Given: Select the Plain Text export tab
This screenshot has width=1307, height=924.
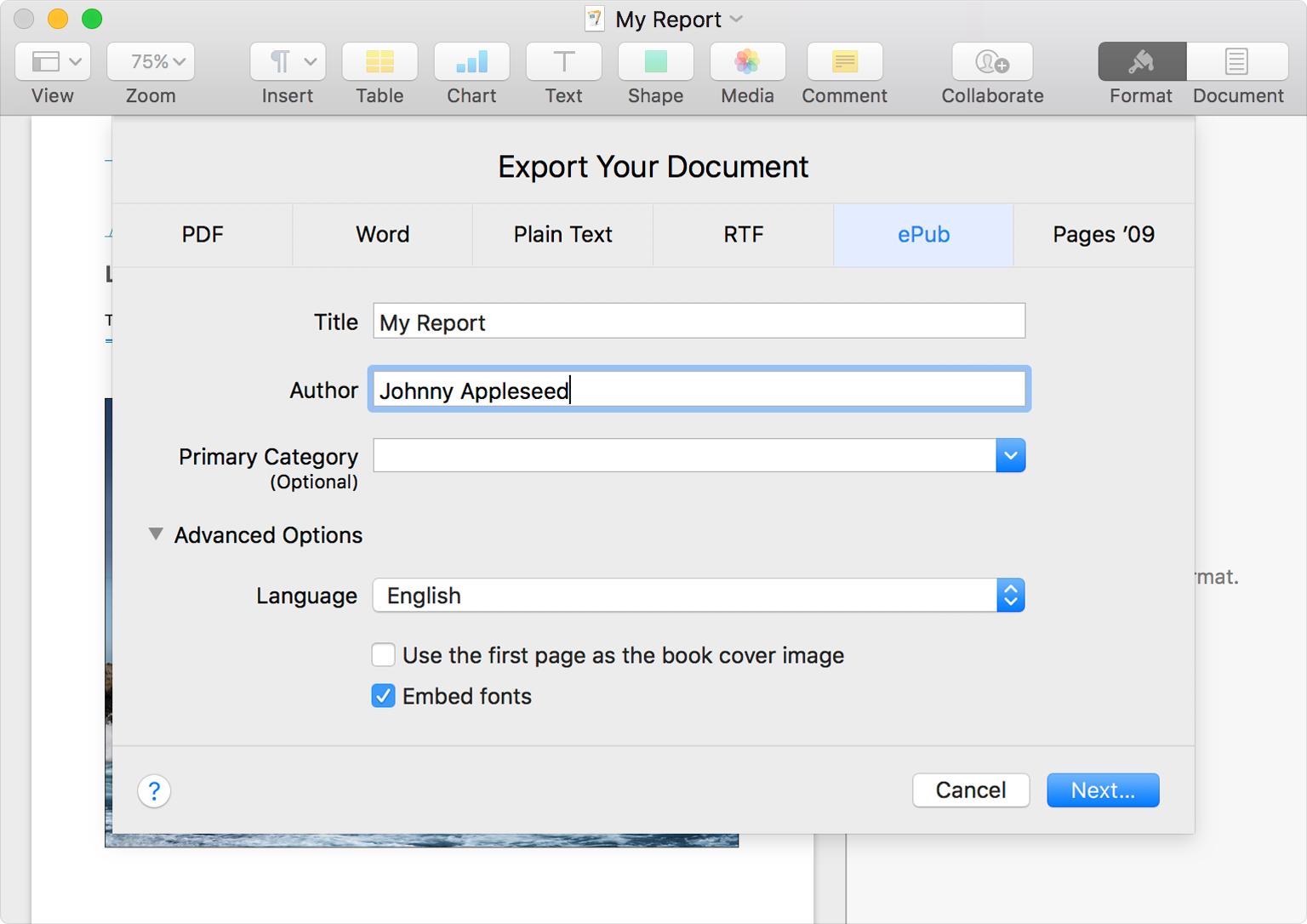Looking at the screenshot, I should [x=562, y=235].
